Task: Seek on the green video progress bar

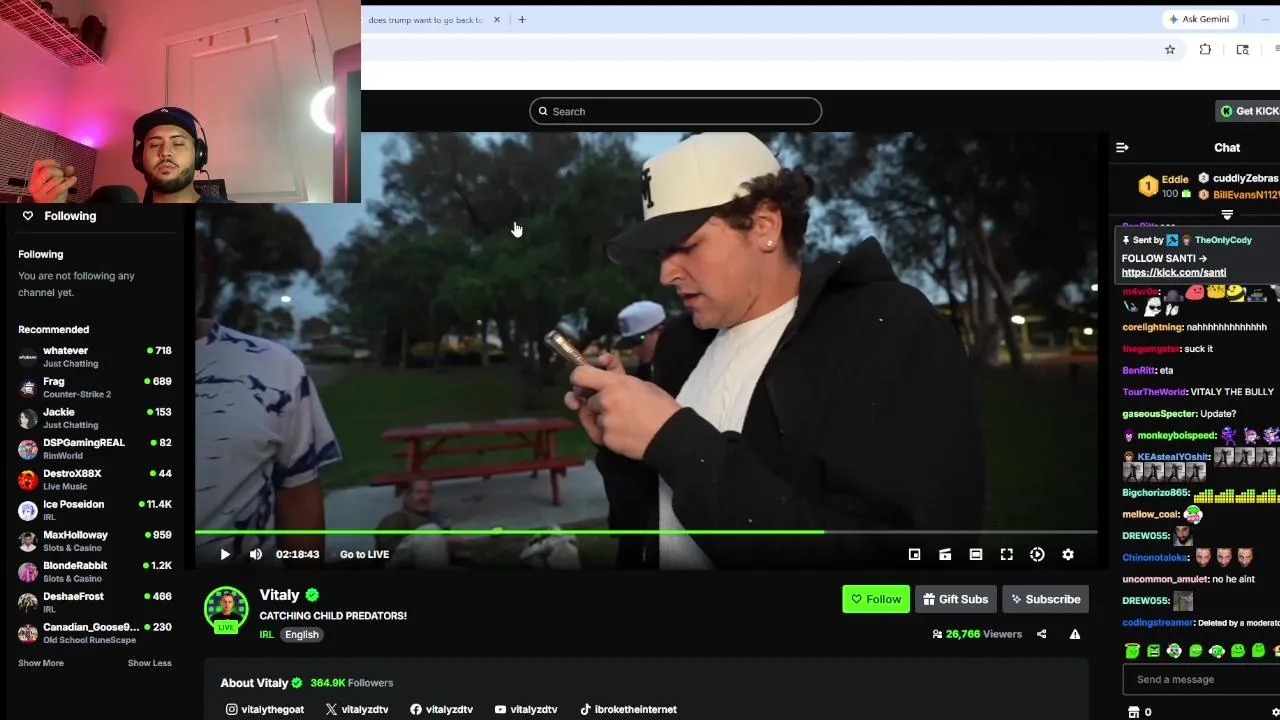Action: [x=646, y=532]
